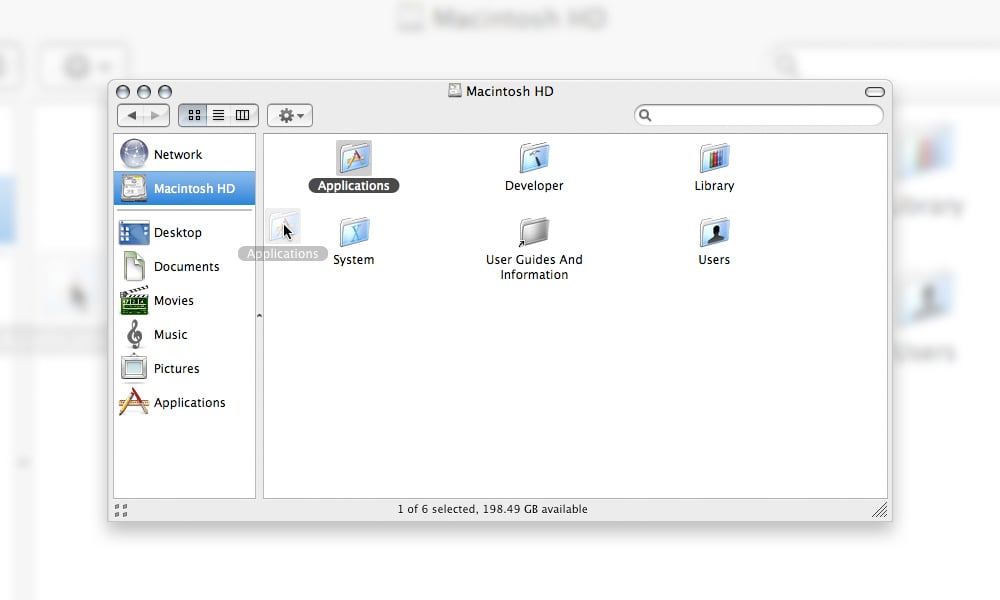Close the Macintosh HD window
This screenshot has width=1000, height=600.
tap(123, 92)
